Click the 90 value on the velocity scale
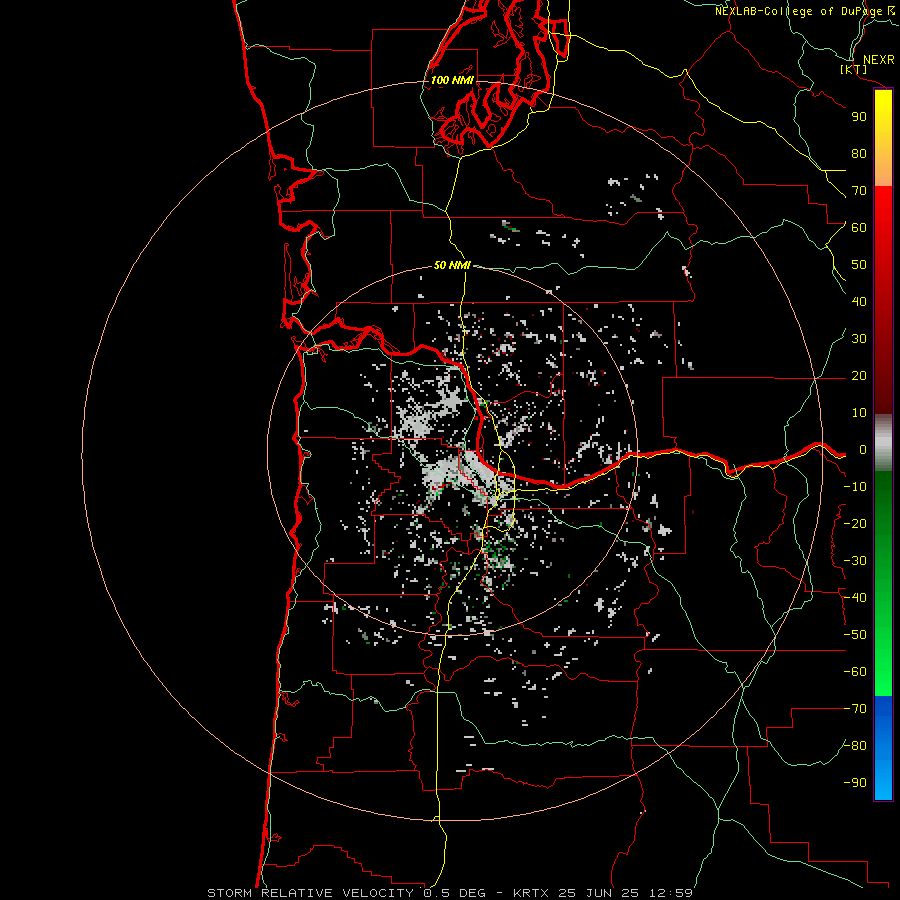The image size is (900, 900). click(x=859, y=117)
